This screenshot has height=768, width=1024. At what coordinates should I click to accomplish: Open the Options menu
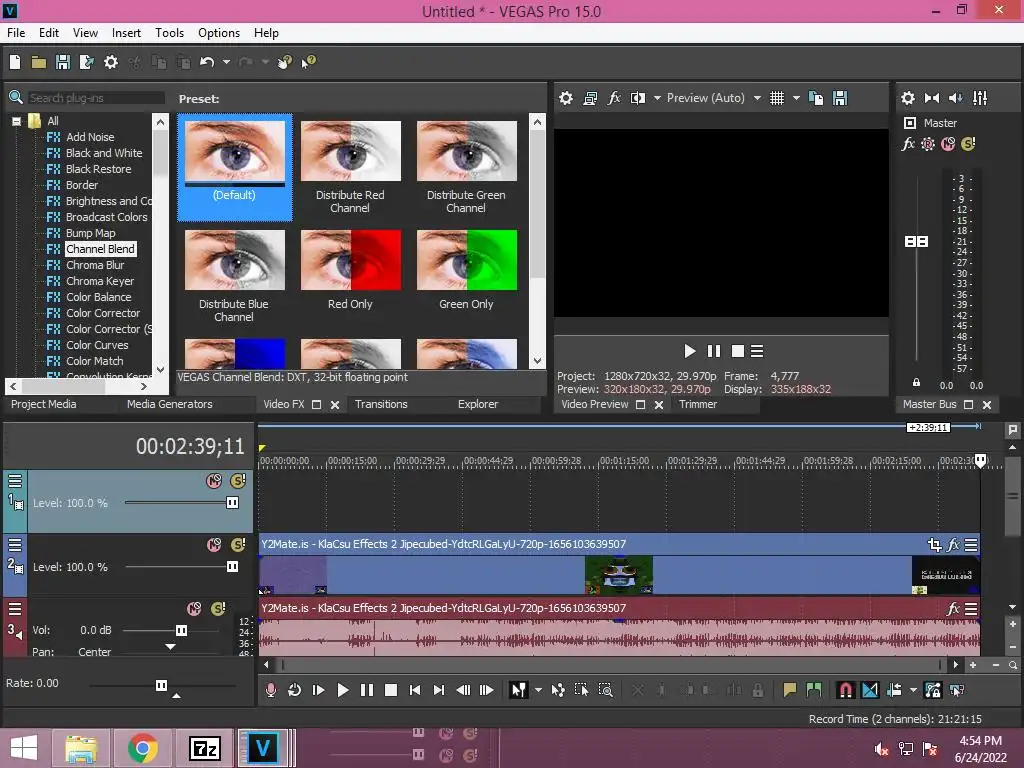pos(219,33)
